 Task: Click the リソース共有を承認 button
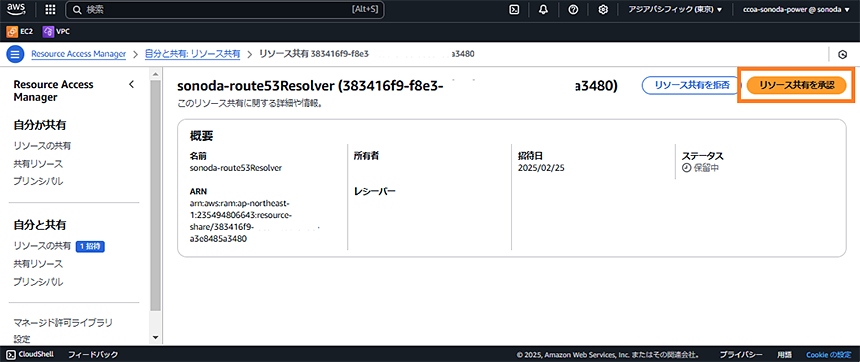(796, 85)
